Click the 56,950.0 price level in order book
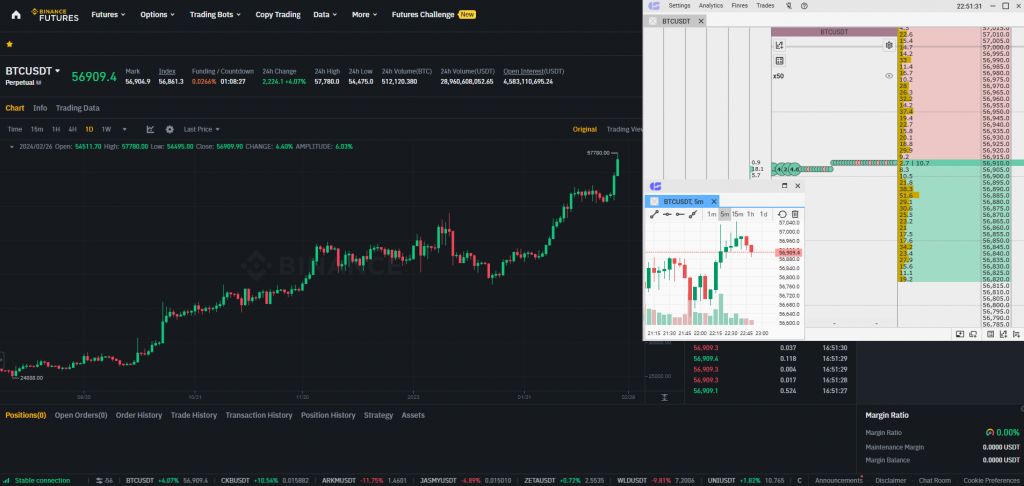Screen dimensions: 1024x486 [x=996, y=112]
